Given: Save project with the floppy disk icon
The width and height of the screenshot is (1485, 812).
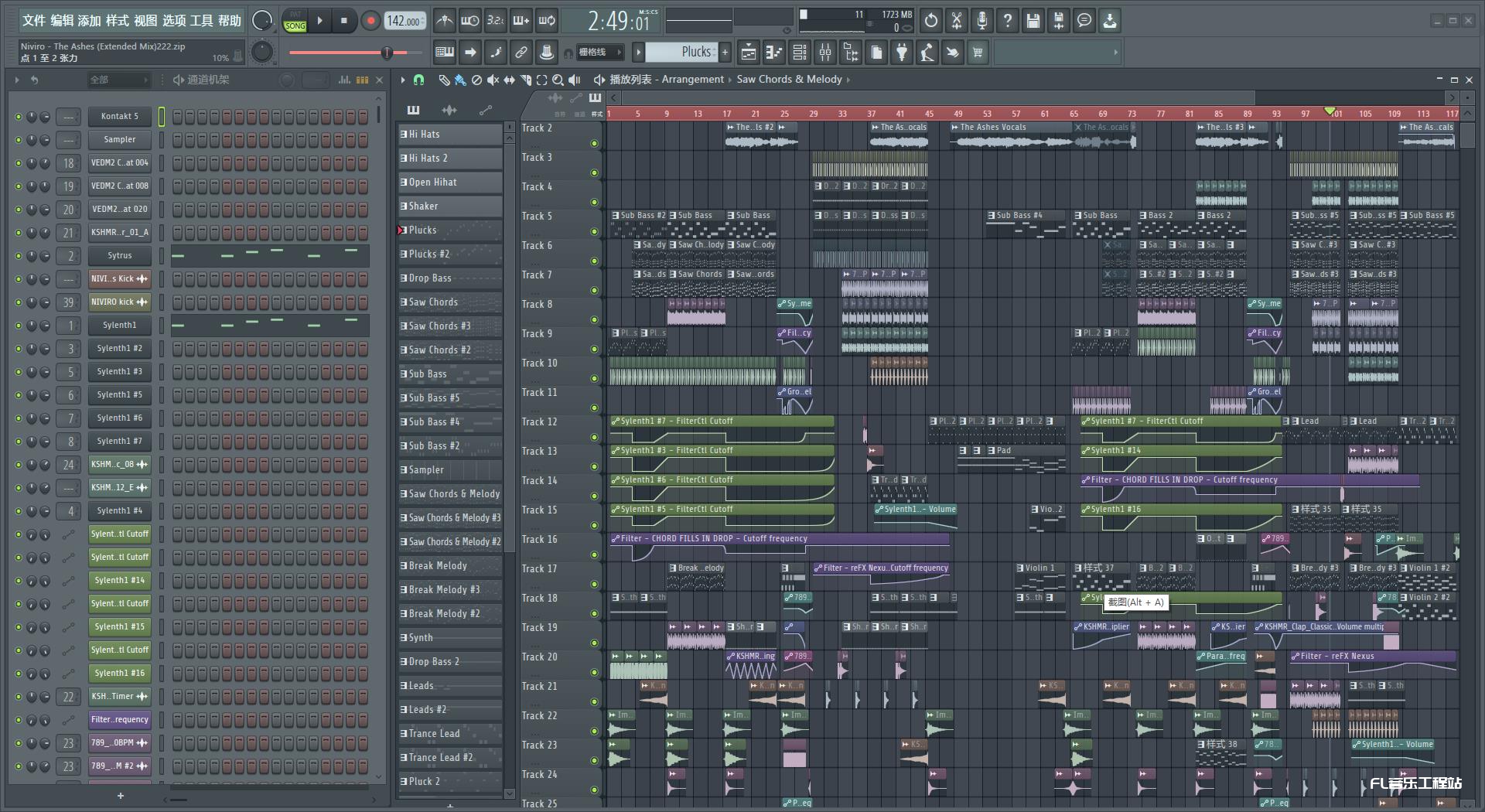Looking at the screenshot, I should [1033, 21].
